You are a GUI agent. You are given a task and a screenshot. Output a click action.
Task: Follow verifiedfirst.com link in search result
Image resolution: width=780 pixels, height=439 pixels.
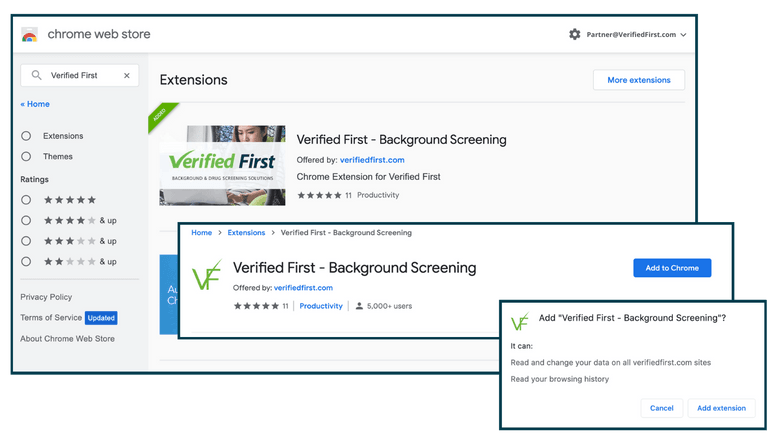[x=372, y=160]
